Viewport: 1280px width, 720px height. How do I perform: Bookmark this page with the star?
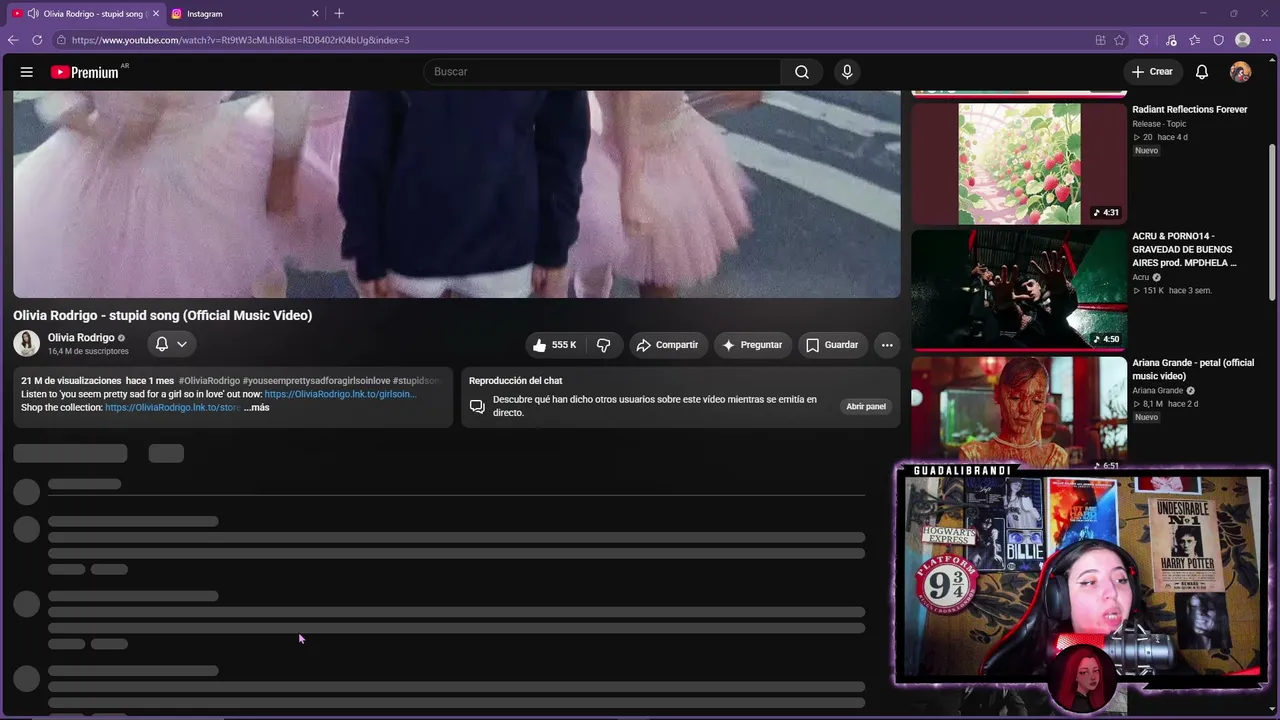coord(1120,40)
